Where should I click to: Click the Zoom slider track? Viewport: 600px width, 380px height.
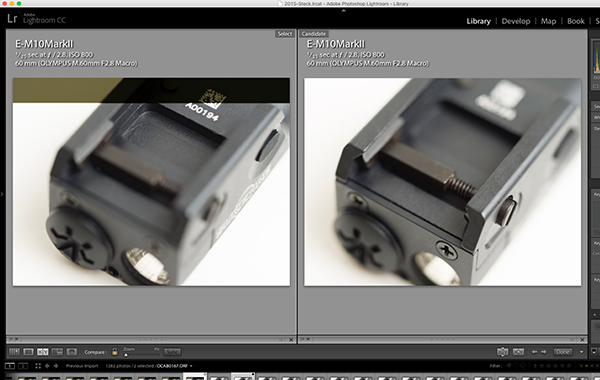[x=141, y=354]
